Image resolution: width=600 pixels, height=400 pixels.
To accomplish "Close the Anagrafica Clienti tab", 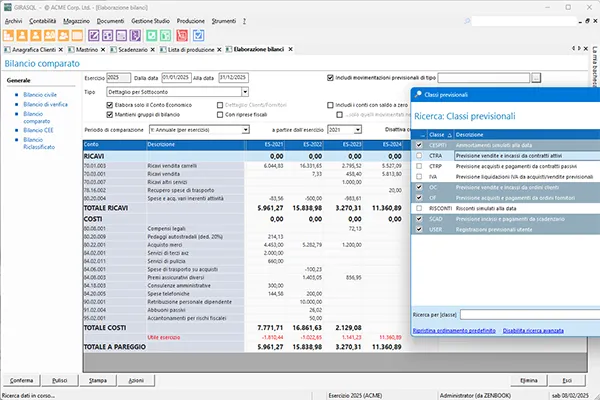I will (x=60, y=50).
